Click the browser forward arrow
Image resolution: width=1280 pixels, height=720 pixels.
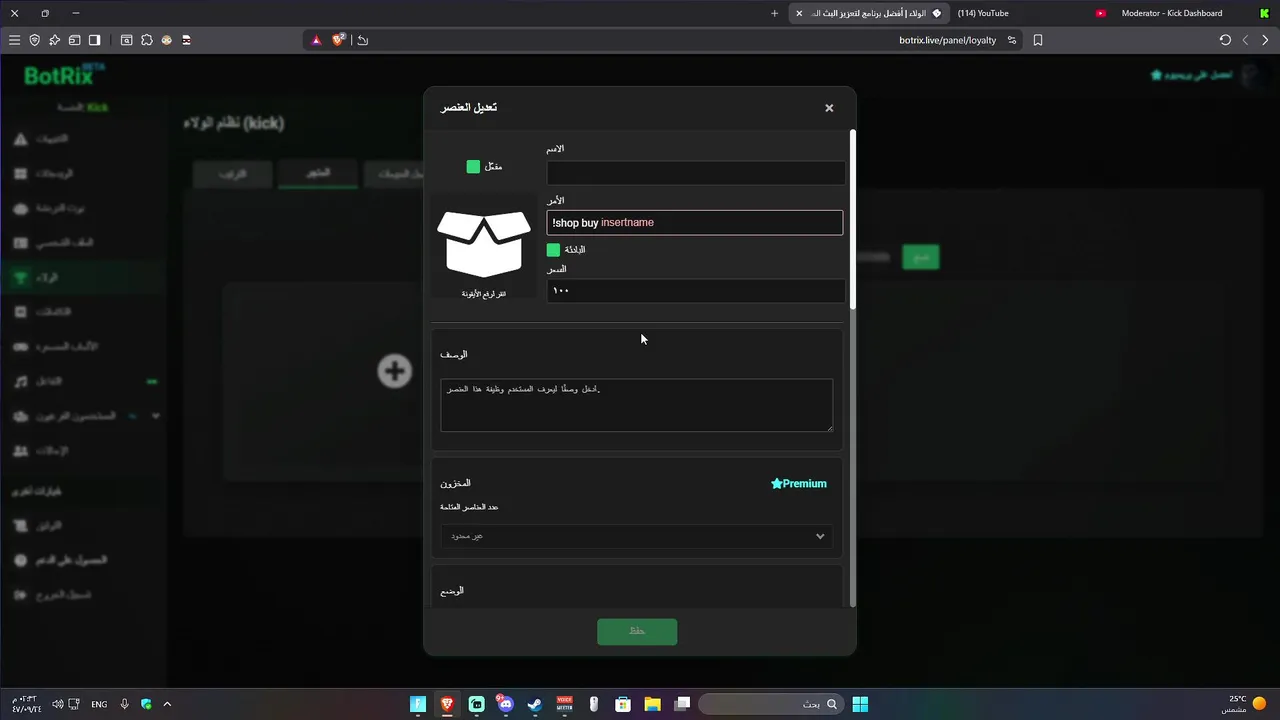point(1265,40)
